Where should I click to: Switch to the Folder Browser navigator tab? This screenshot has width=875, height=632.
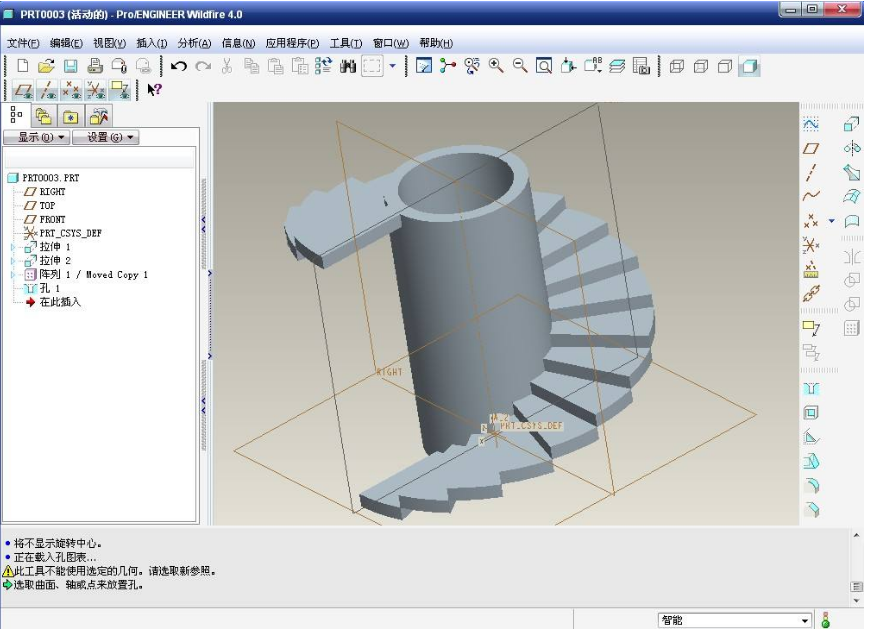coord(44,115)
